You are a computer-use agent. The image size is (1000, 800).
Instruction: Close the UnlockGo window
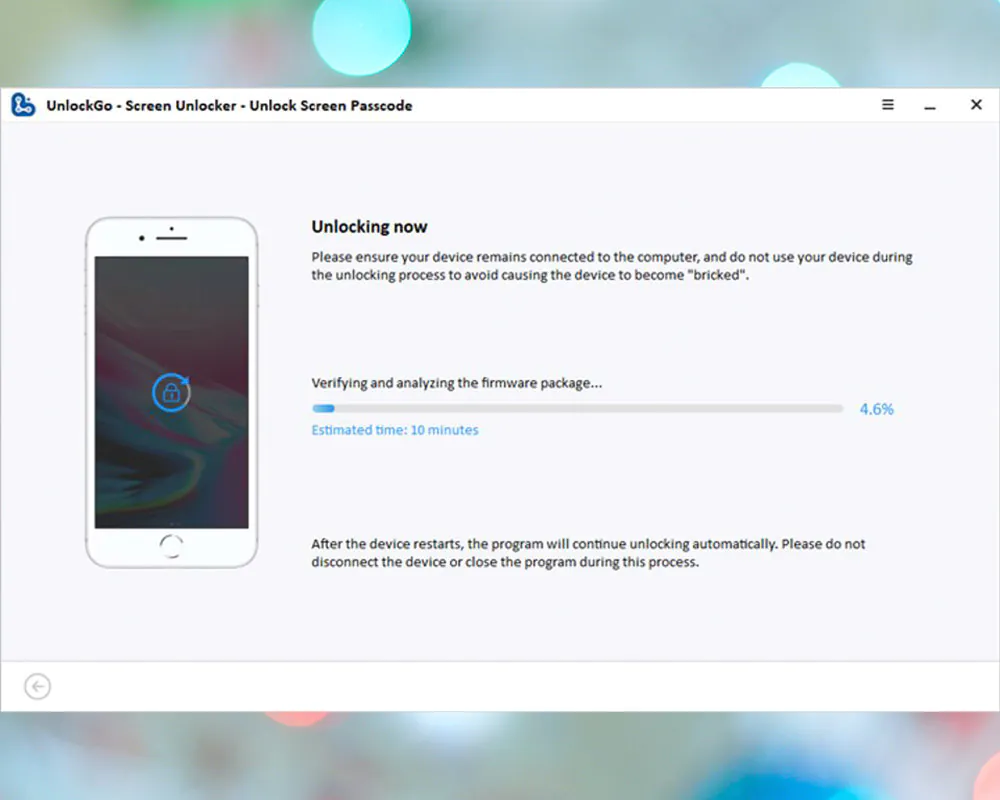(x=976, y=105)
